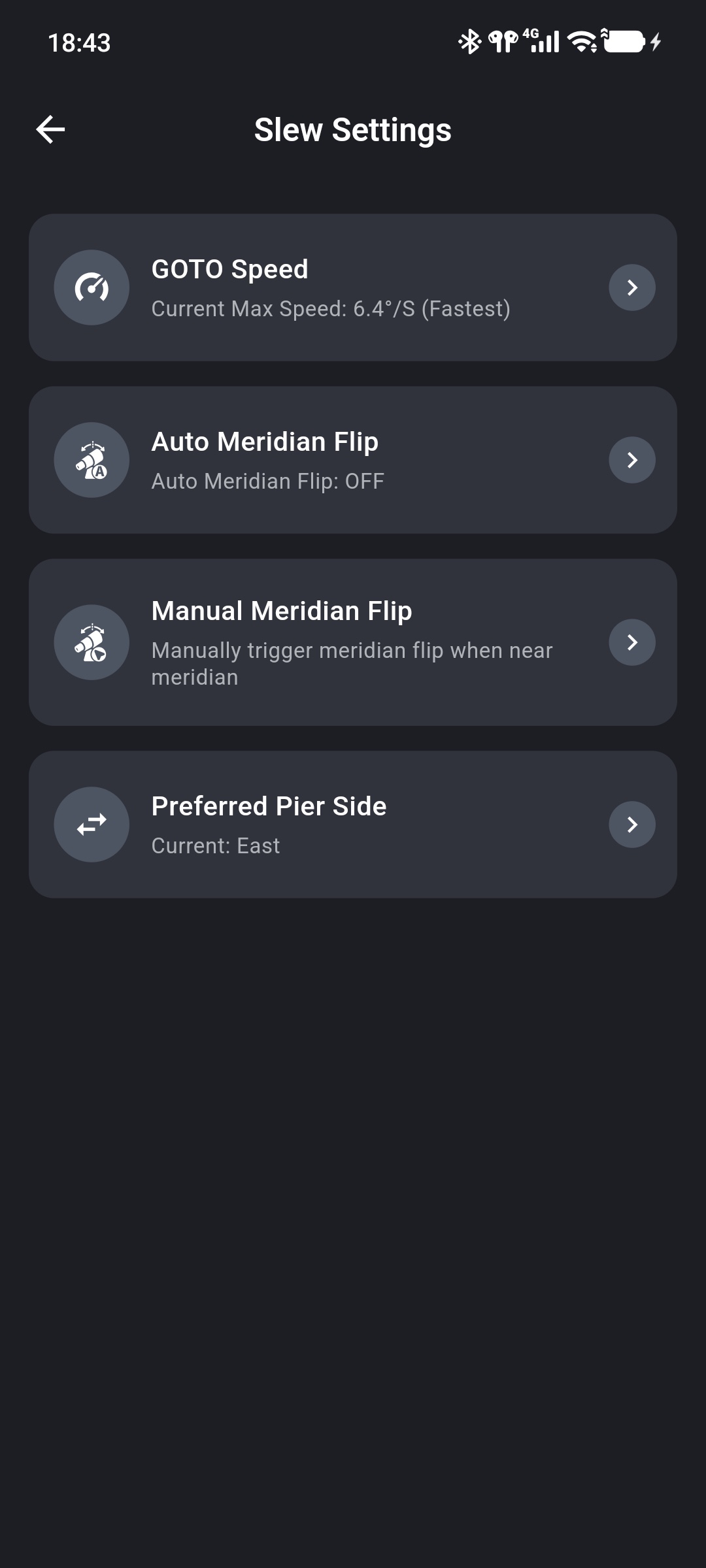
Task: Open the Manual Meridian Flip entry title
Action: tap(282, 611)
